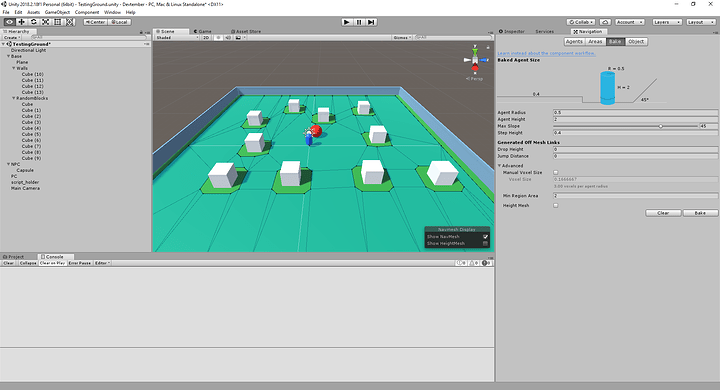
Task: Open the Account dropdown
Action: (630, 22)
